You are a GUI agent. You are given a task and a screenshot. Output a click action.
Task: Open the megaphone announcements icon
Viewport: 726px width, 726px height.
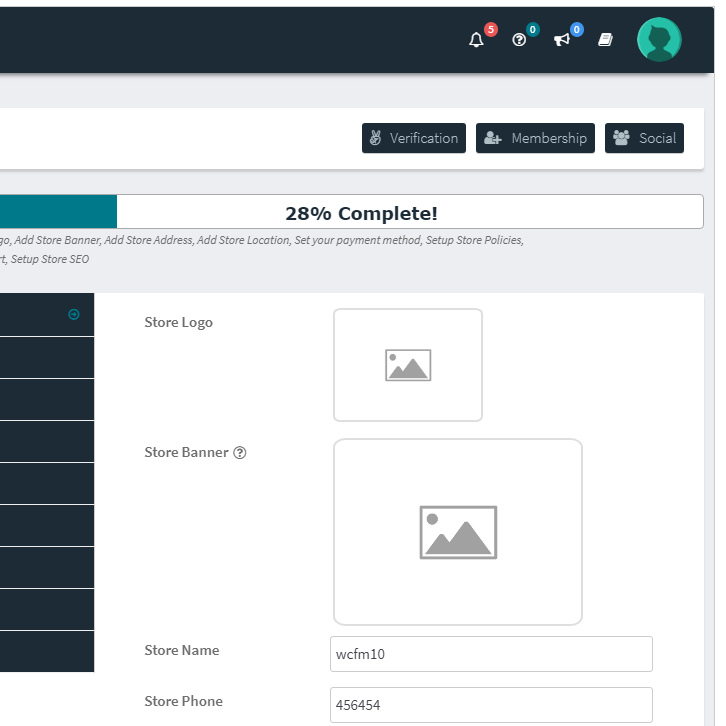pyautogui.click(x=562, y=40)
